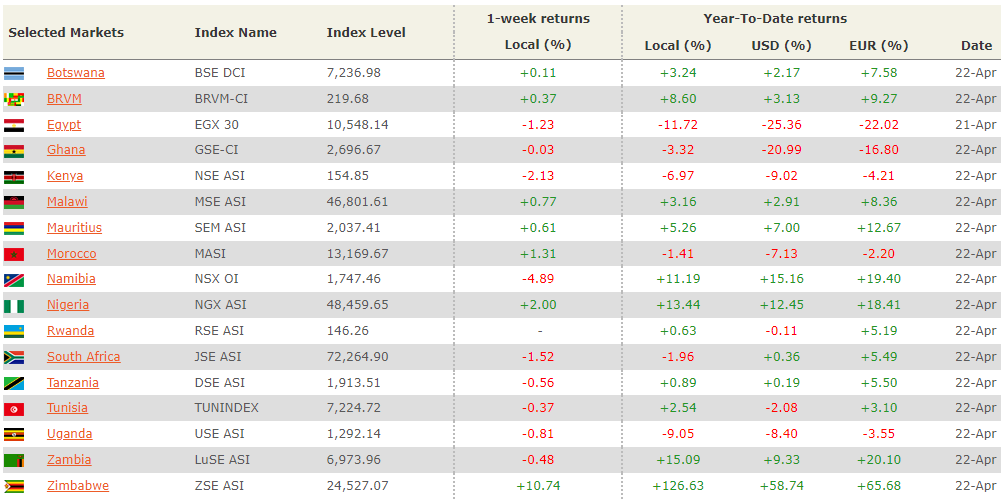
Task: Open the Nigeria market link
Action: point(68,305)
